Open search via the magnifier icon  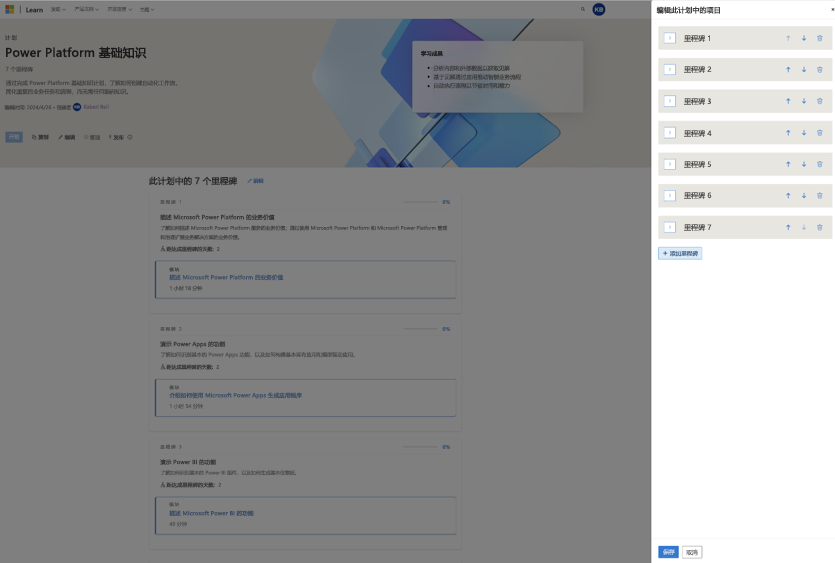[583, 9]
